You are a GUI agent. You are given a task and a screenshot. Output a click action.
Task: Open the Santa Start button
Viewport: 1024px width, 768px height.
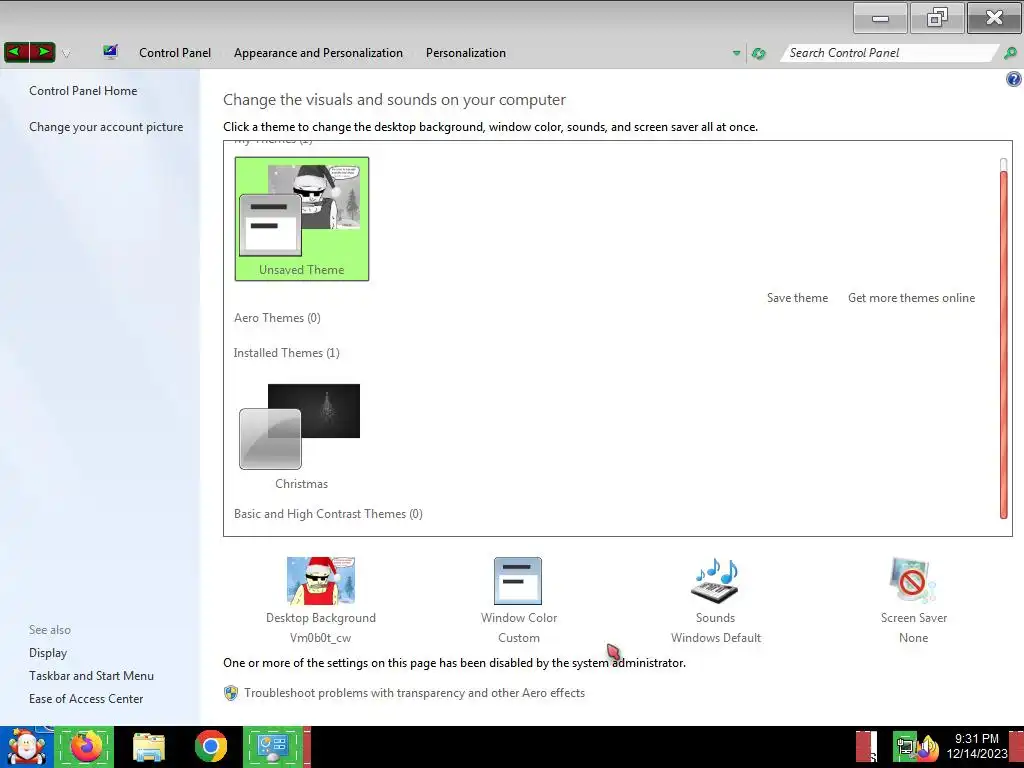tap(26, 747)
